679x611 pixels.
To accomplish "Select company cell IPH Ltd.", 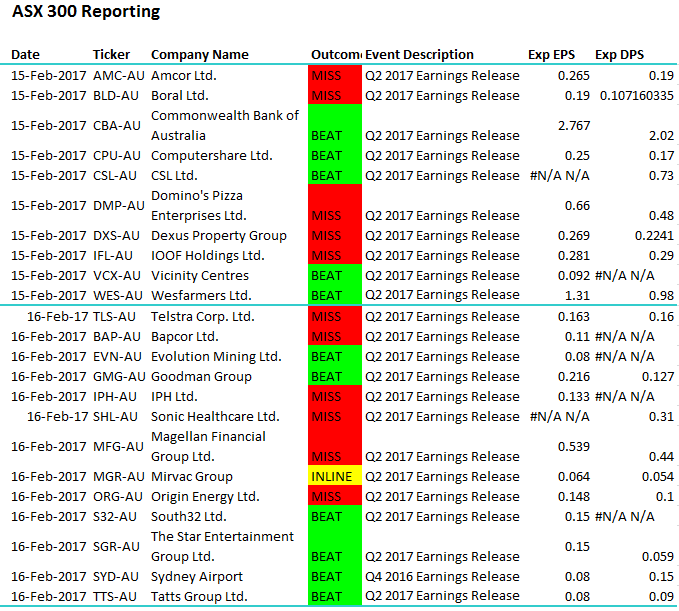I will tap(174, 397).
